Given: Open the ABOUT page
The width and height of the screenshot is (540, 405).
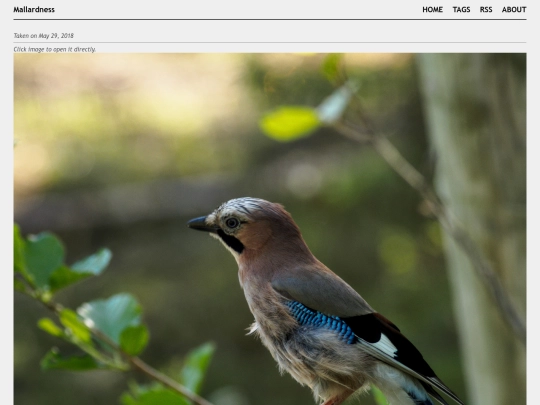Looking at the screenshot, I should click(x=514, y=10).
